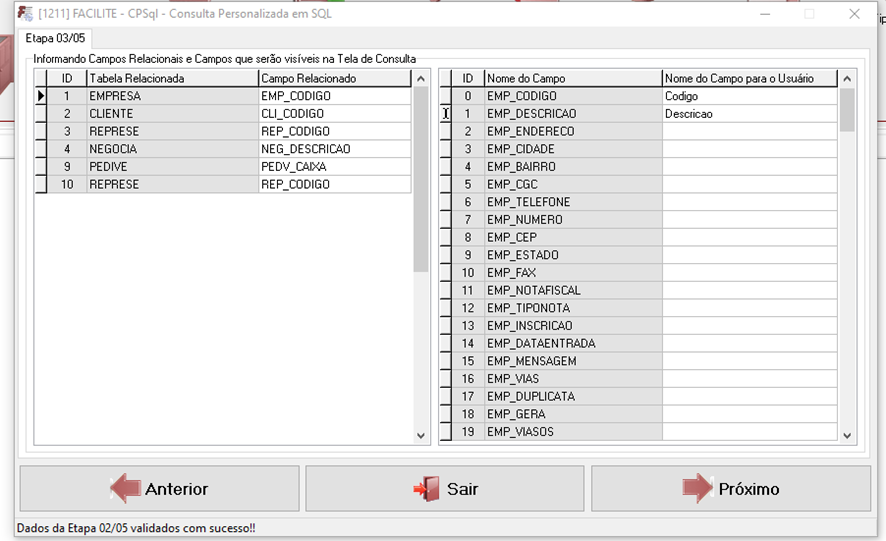Click the PEDV_CAIXA cell
The height and width of the screenshot is (541, 886).
[x=335, y=167]
